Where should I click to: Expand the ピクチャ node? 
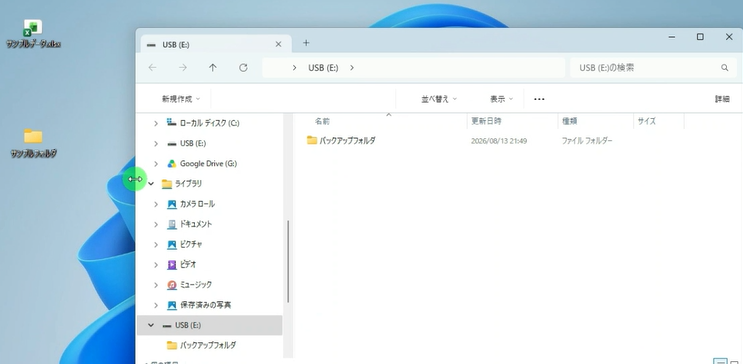[x=155, y=245]
